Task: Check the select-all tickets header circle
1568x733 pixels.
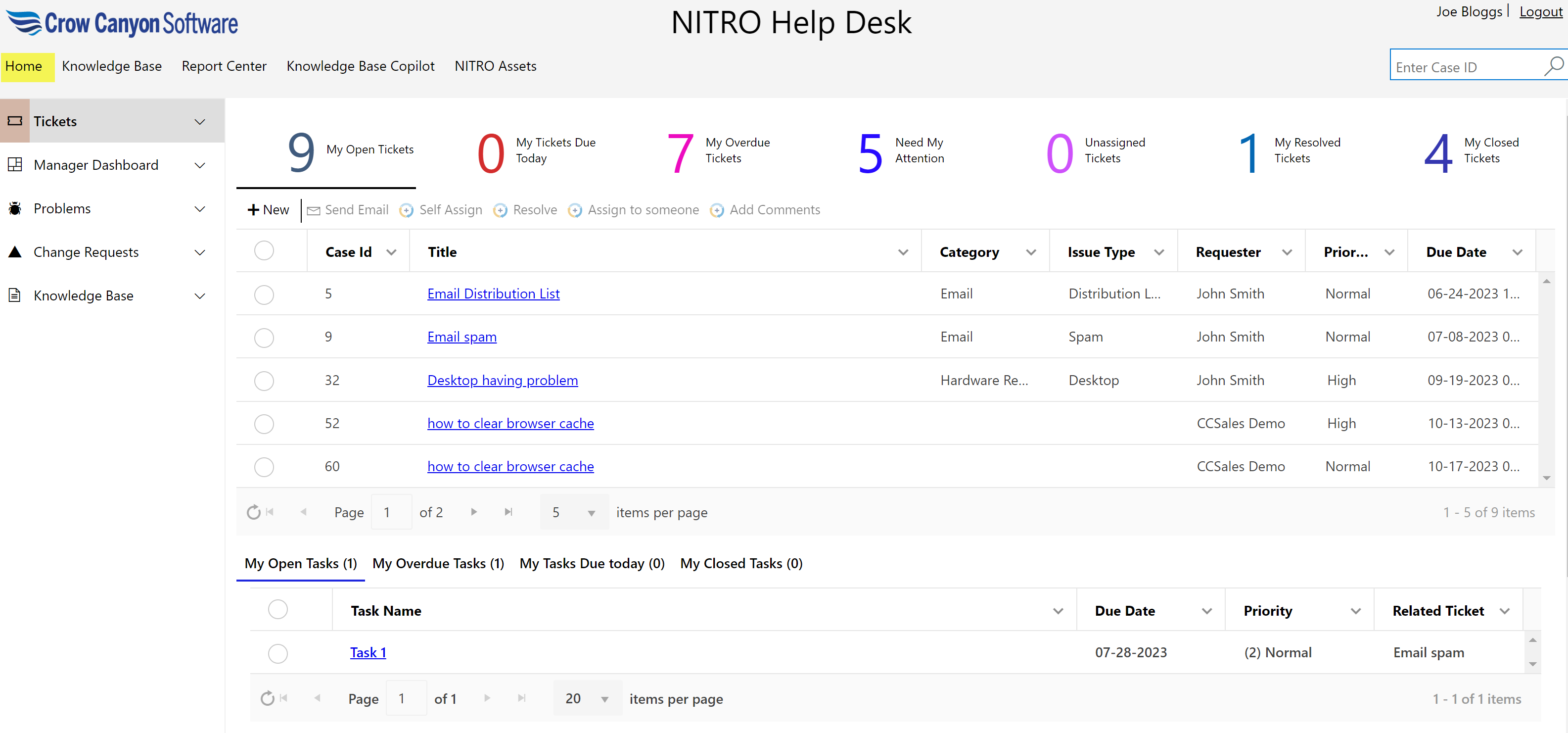Action: point(264,251)
